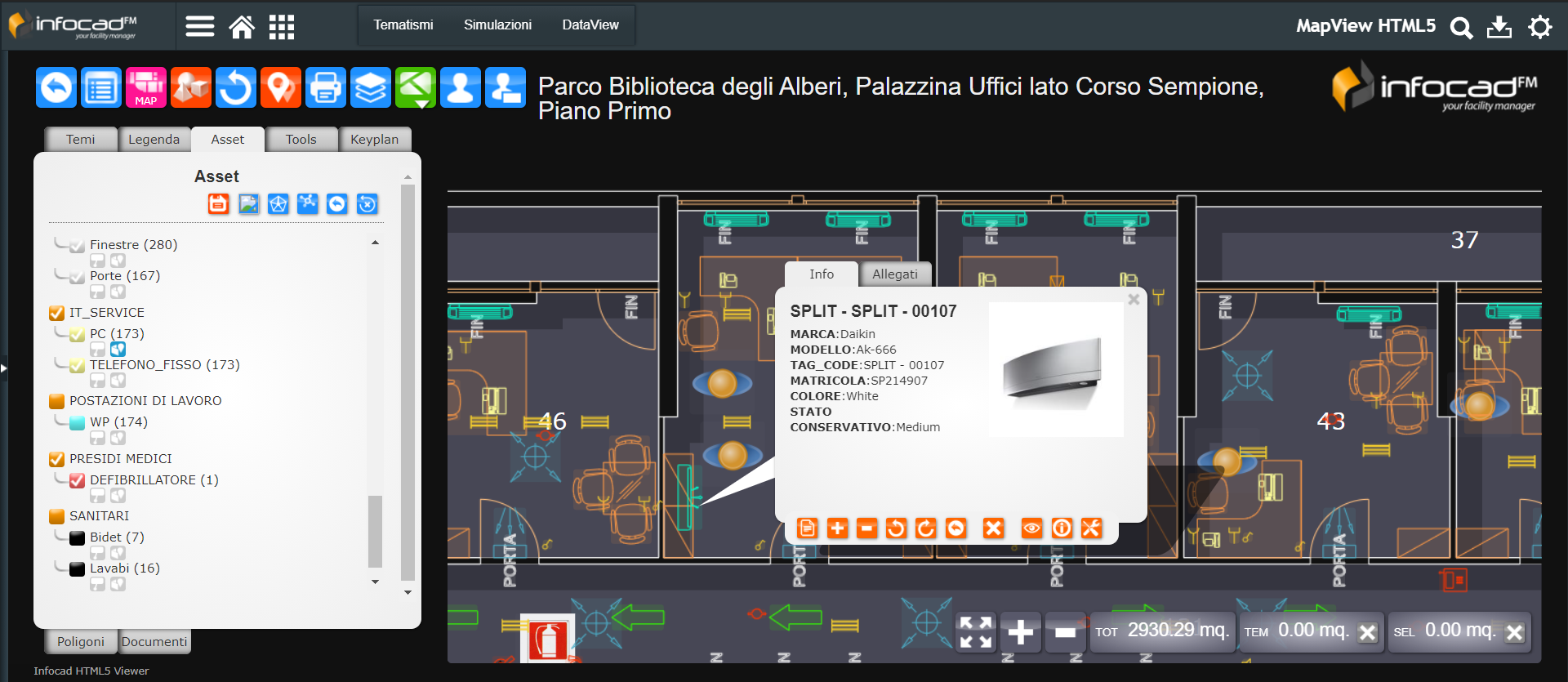The width and height of the screenshot is (1568, 682).
Task: Rotate counterclockwise in popup toolbar
Action: (896, 528)
